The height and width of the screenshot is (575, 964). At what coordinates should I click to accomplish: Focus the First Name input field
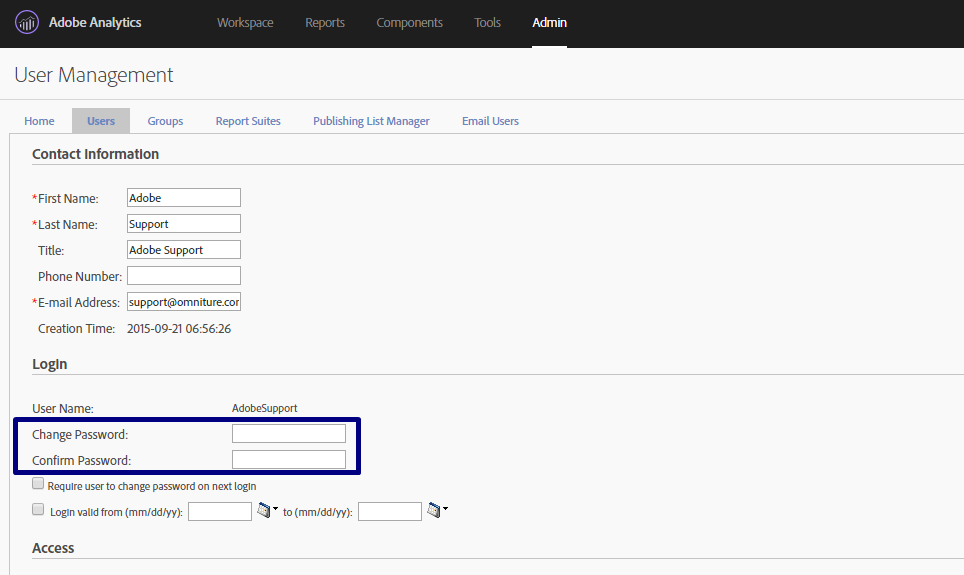(184, 198)
